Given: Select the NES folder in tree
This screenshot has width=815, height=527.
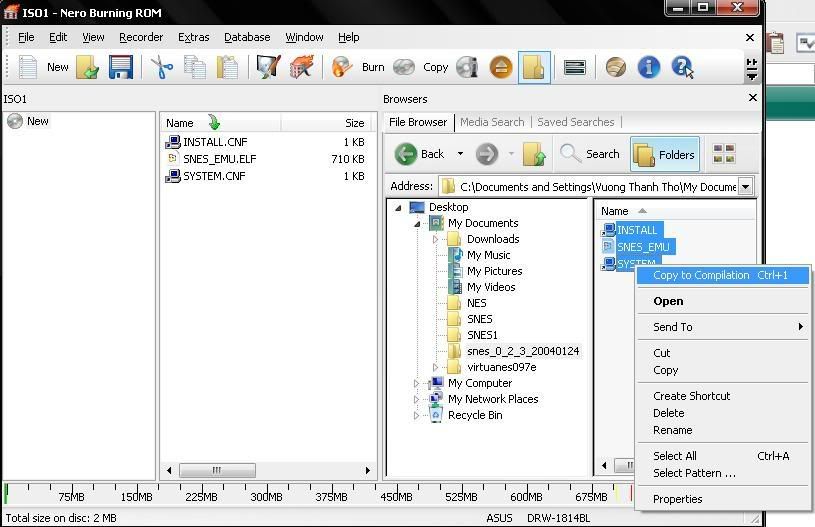Looking at the screenshot, I should (476, 304).
